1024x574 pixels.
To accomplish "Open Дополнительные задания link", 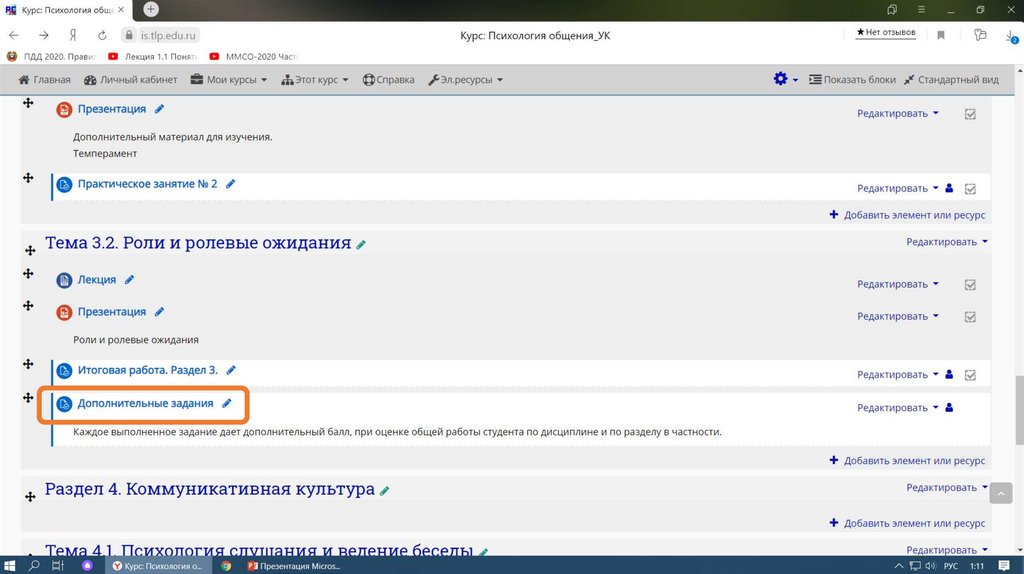I will click(x=145, y=404).
